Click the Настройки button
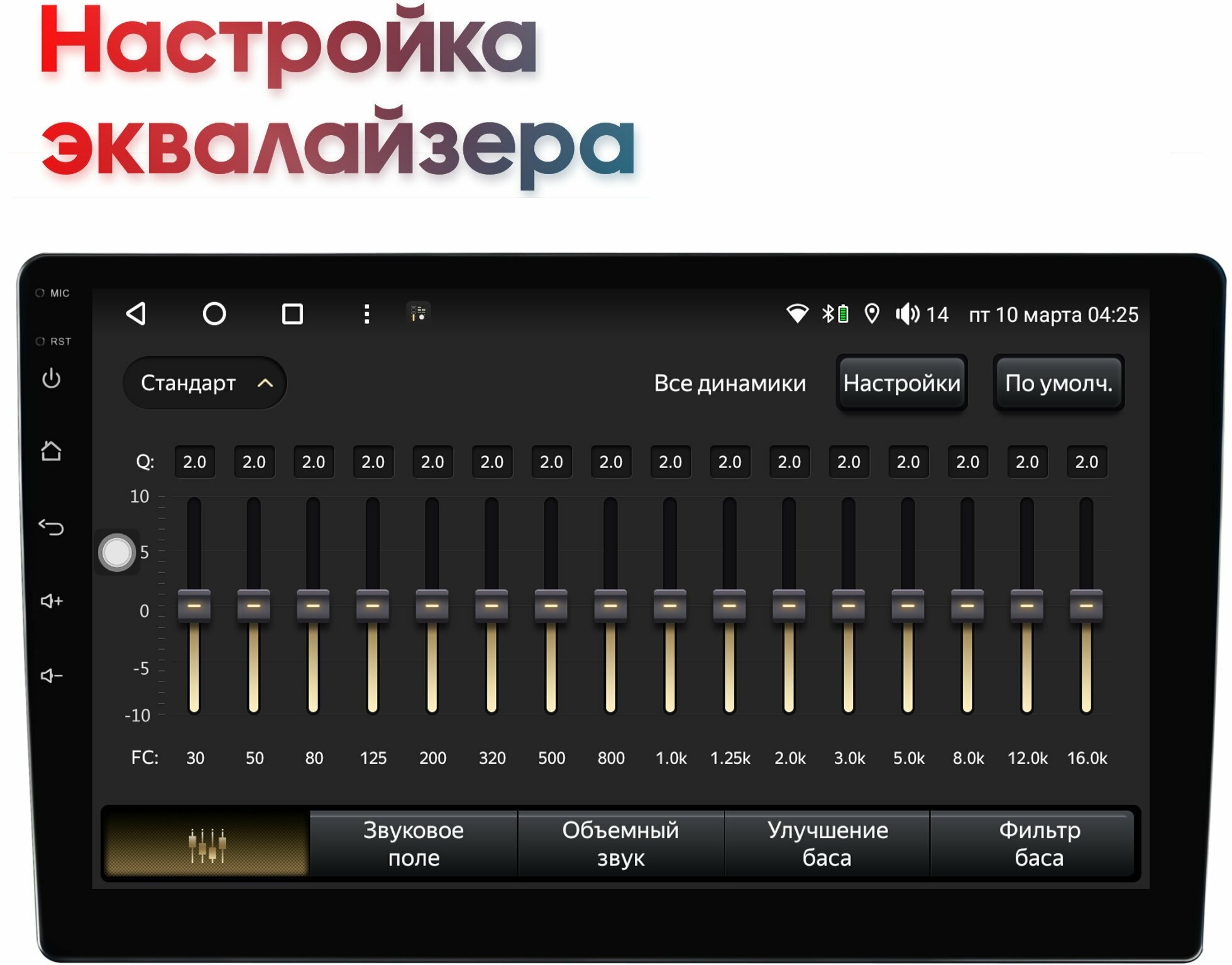Screen dimensions: 1232x965 pos(901,383)
